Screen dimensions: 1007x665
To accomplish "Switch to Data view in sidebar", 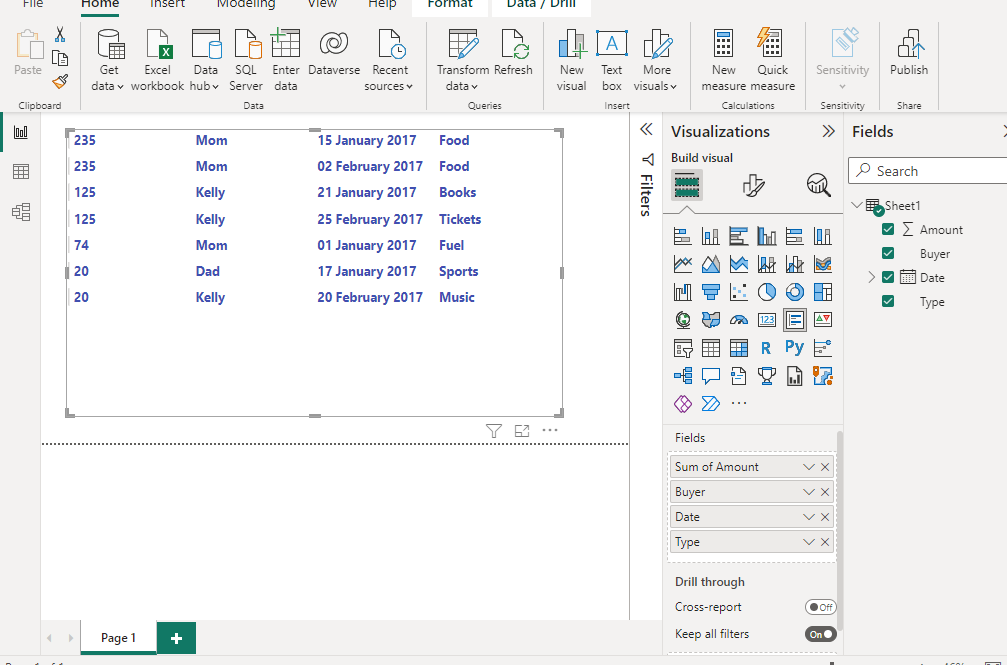I will (x=21, y=172).
